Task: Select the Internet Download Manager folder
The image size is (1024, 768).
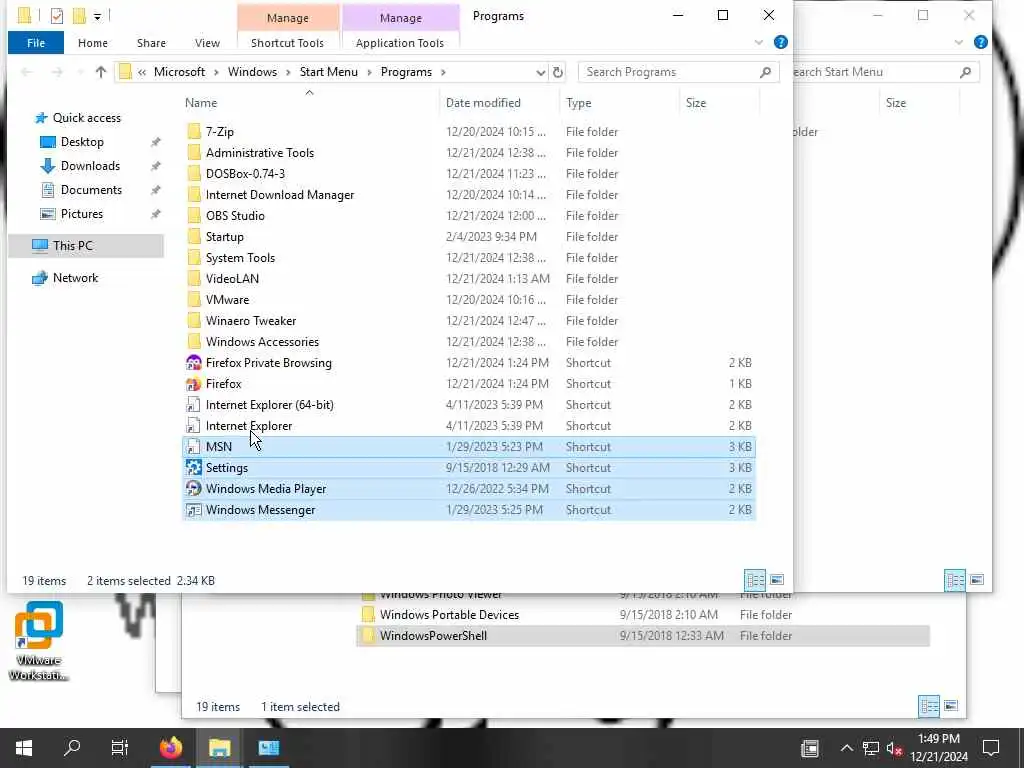Action: click(280, 195)
